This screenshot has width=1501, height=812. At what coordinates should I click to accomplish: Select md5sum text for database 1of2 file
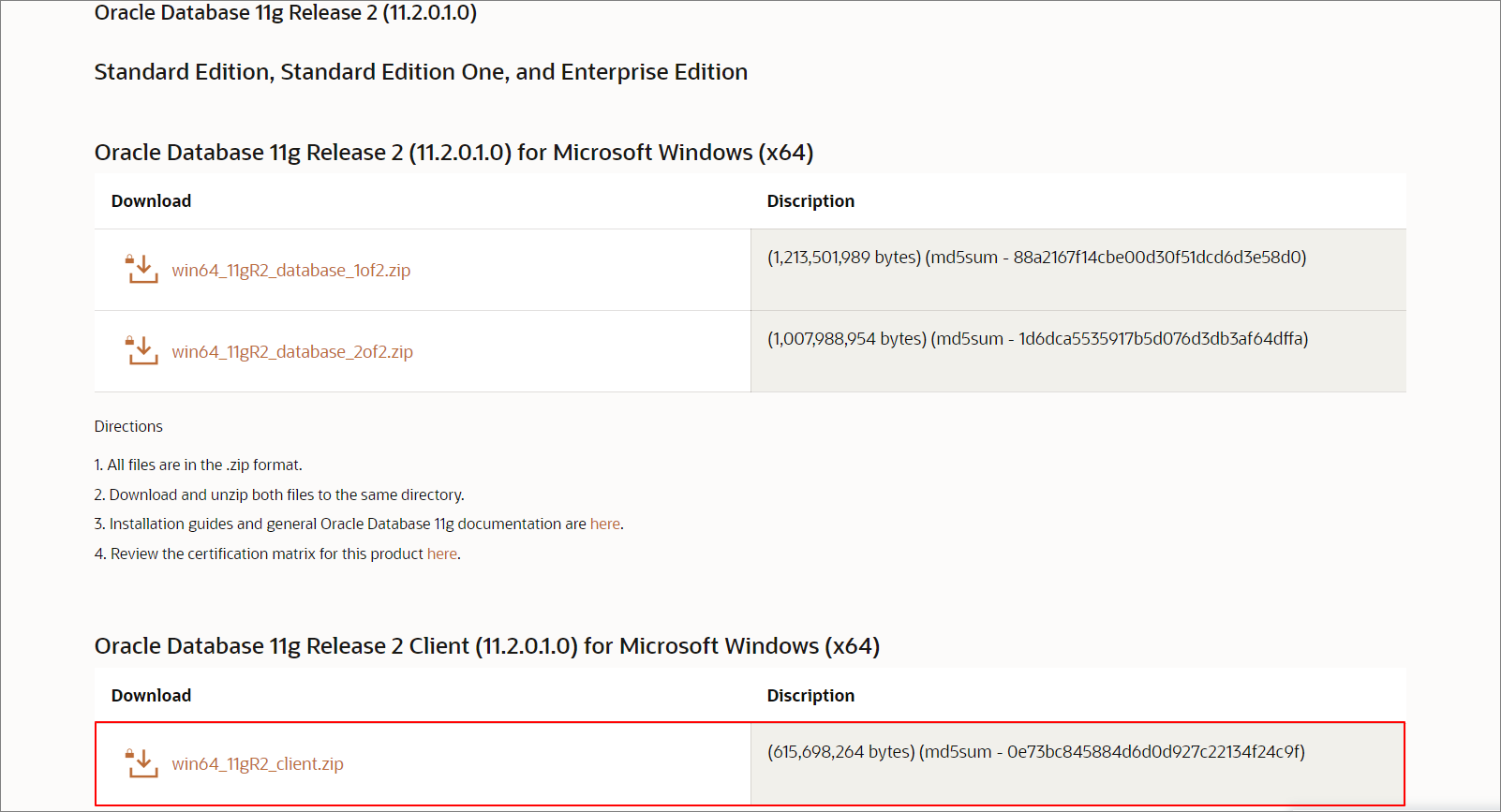pyautogui.click(x=1037, y=258)
